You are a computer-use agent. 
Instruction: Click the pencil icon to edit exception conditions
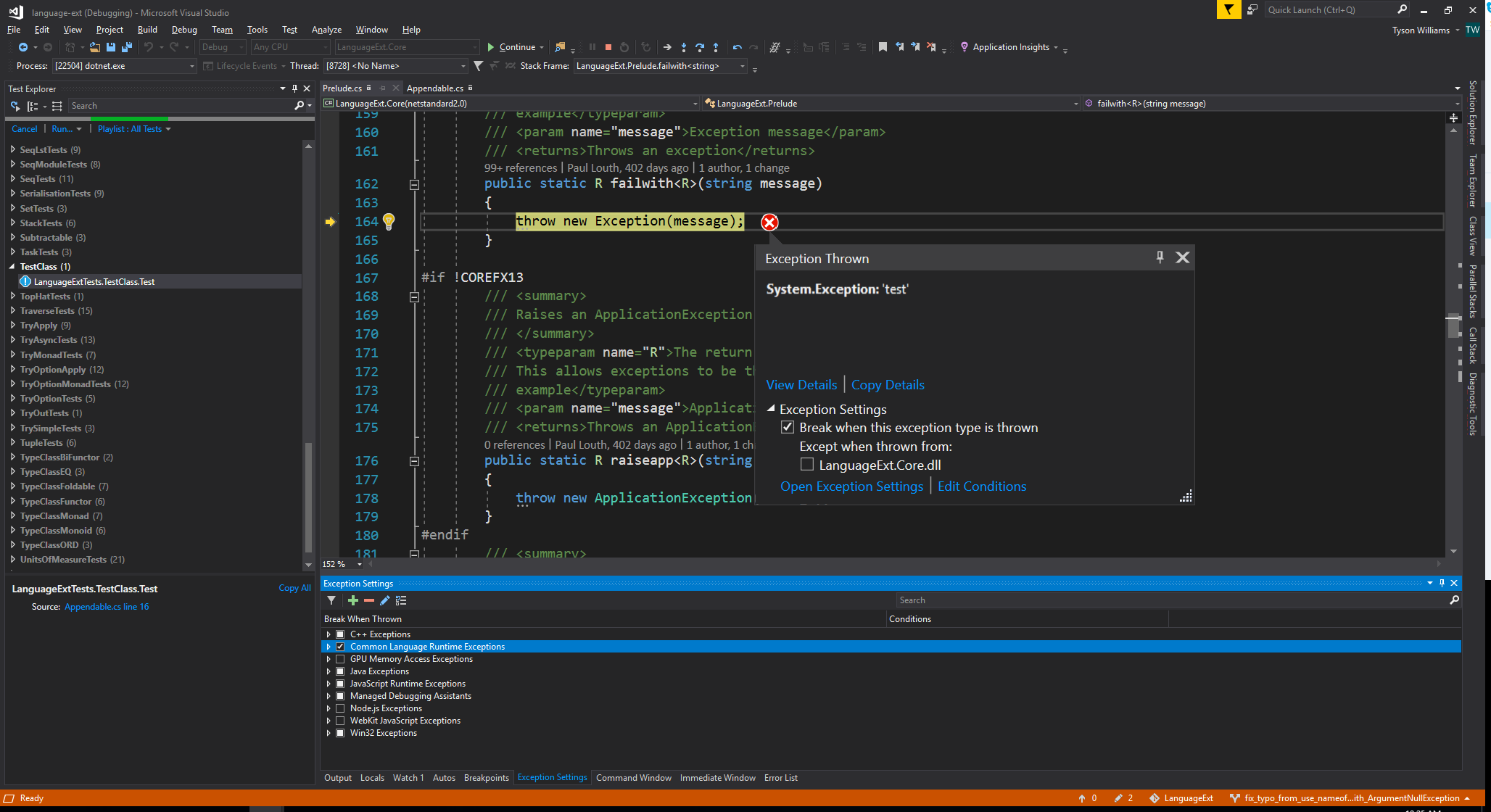[385, 600]
